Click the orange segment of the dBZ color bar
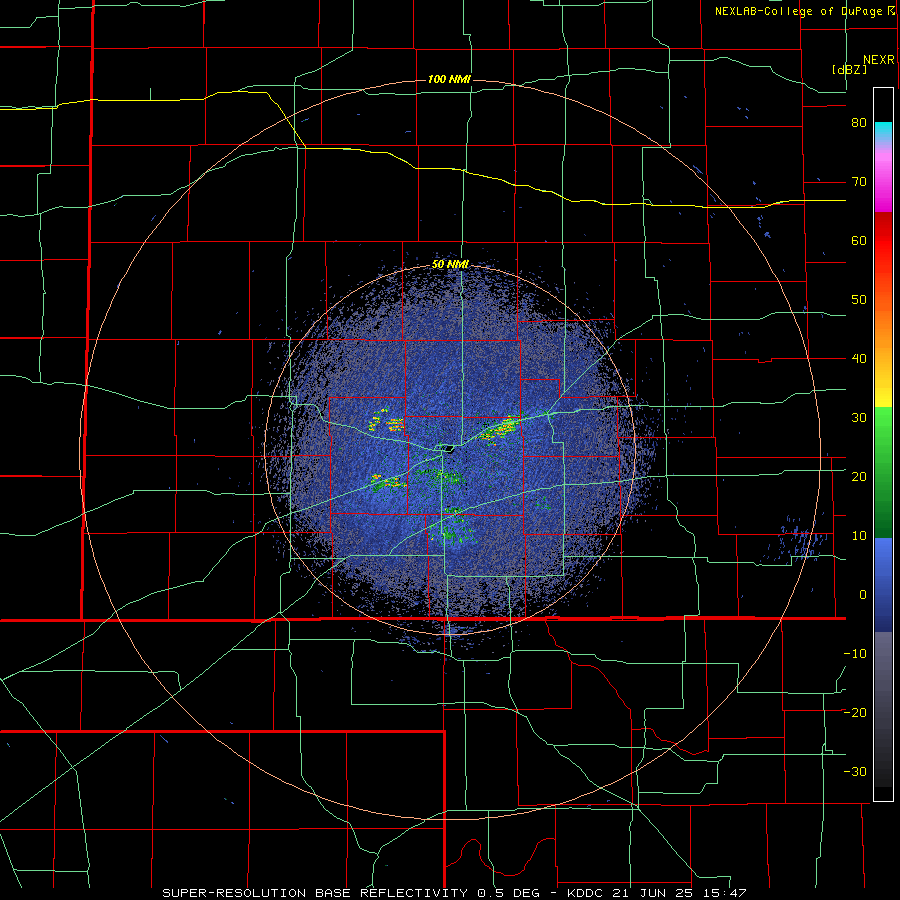 coord(883,330)
